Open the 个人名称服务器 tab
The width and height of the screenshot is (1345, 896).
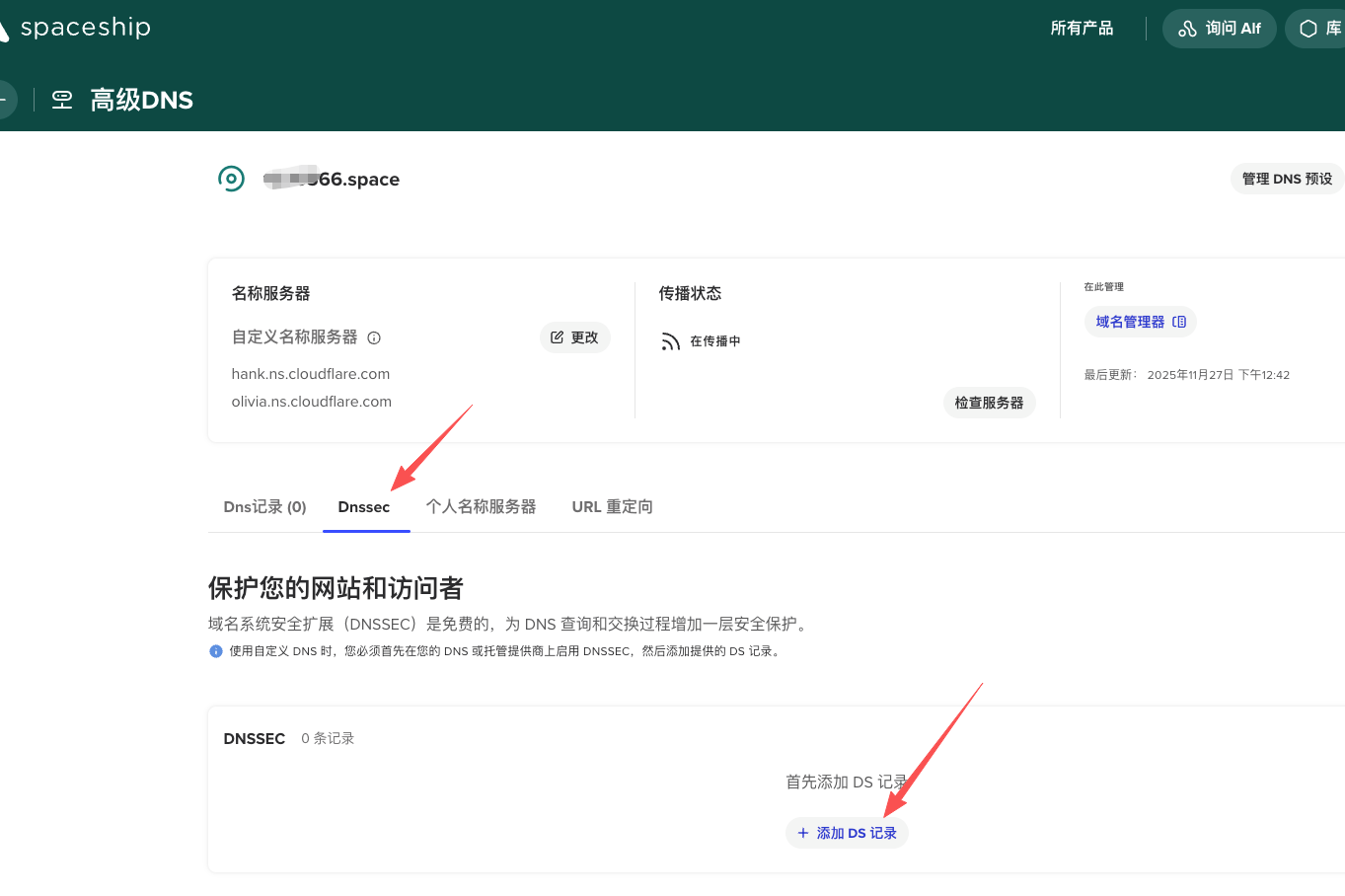tap(481, 507)
